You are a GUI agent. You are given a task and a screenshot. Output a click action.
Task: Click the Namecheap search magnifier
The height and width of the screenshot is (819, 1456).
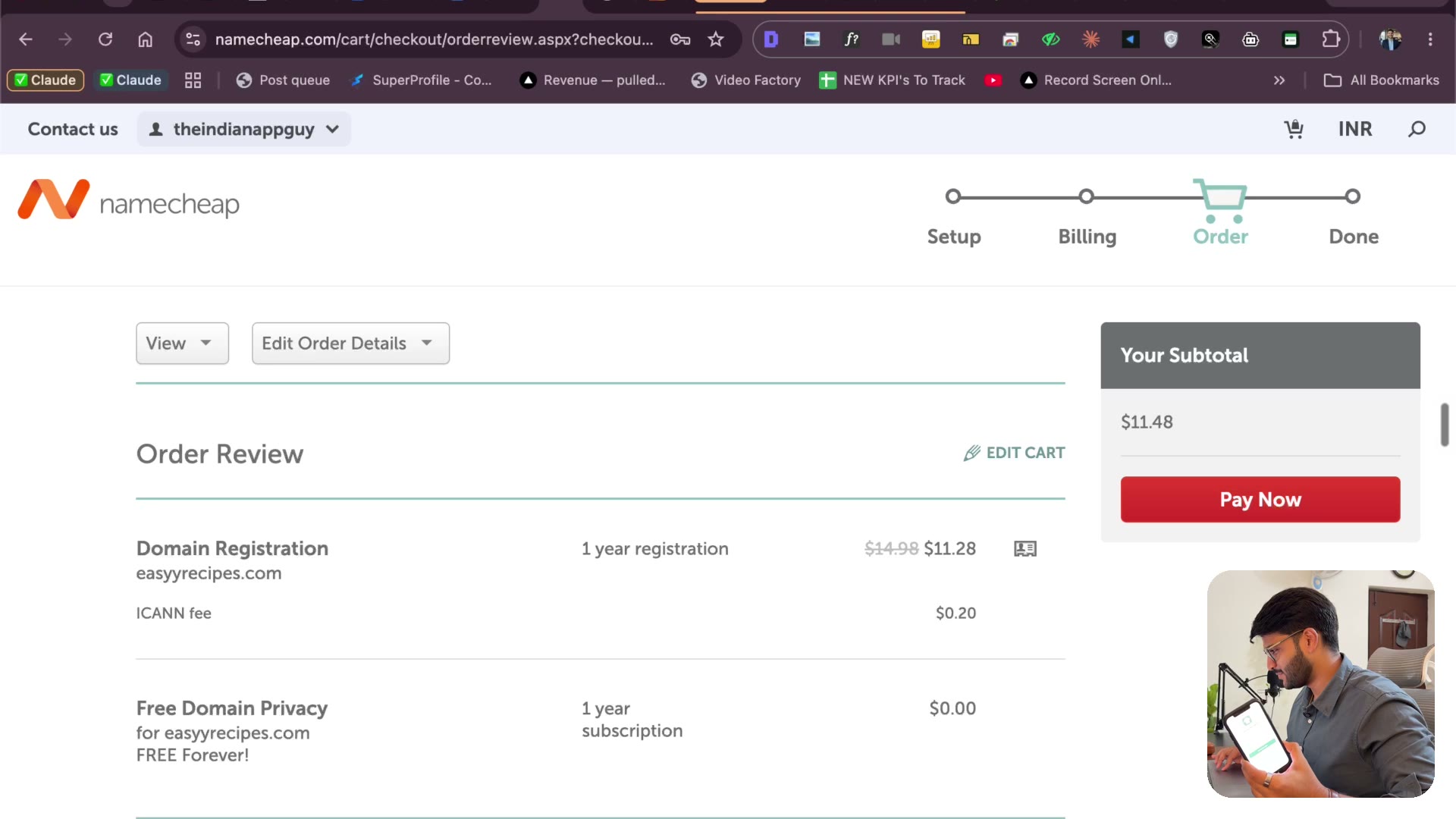(x=1417, y=129)
